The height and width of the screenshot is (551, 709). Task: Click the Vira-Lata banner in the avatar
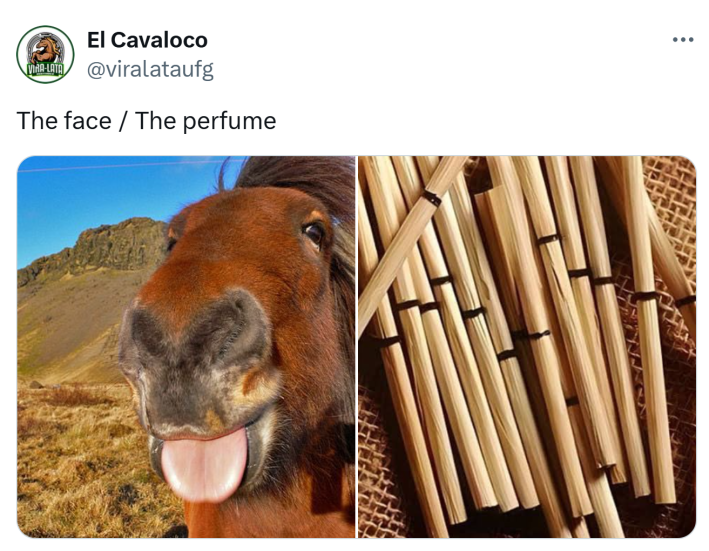click(45, 70)
